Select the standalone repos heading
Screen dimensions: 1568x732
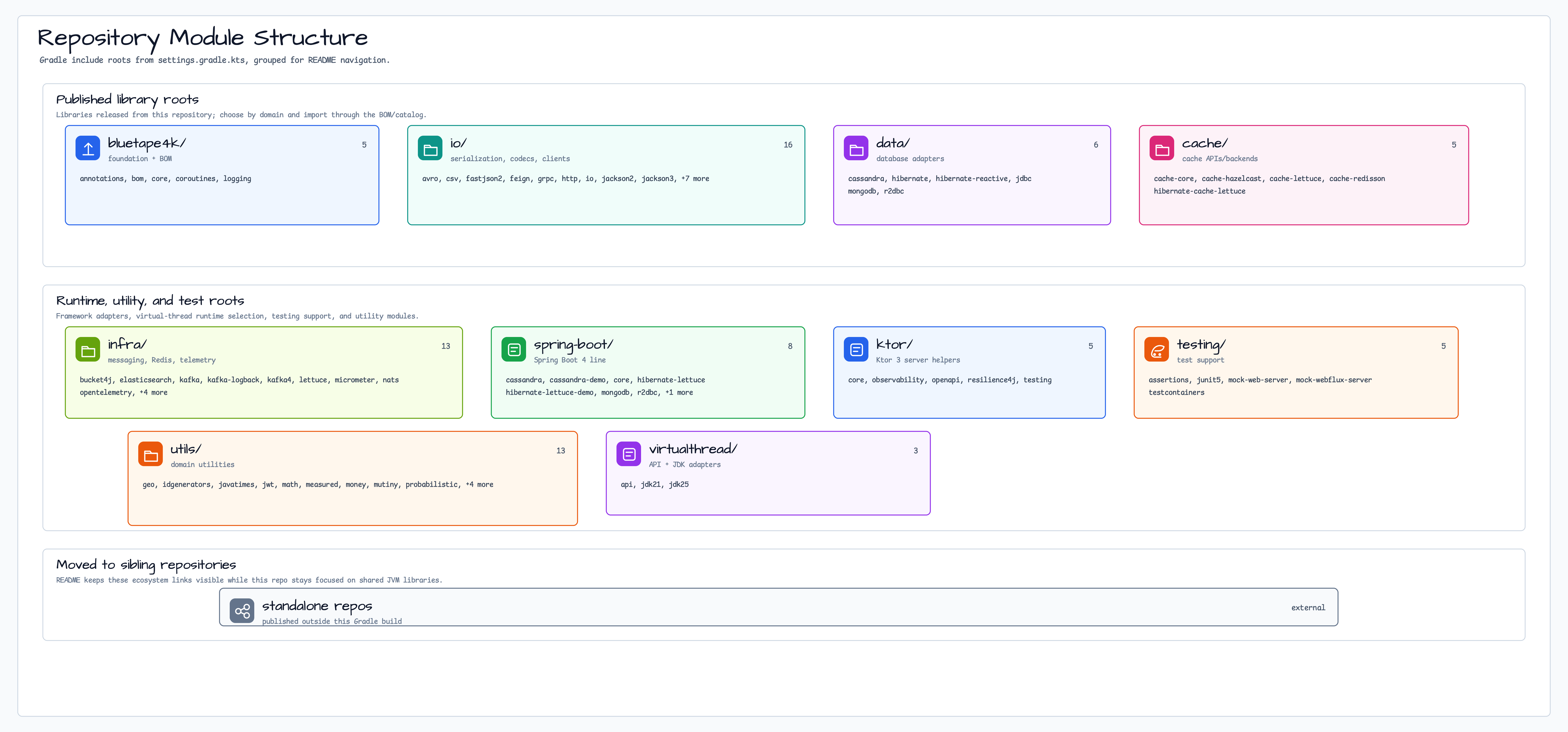[317, 606]
